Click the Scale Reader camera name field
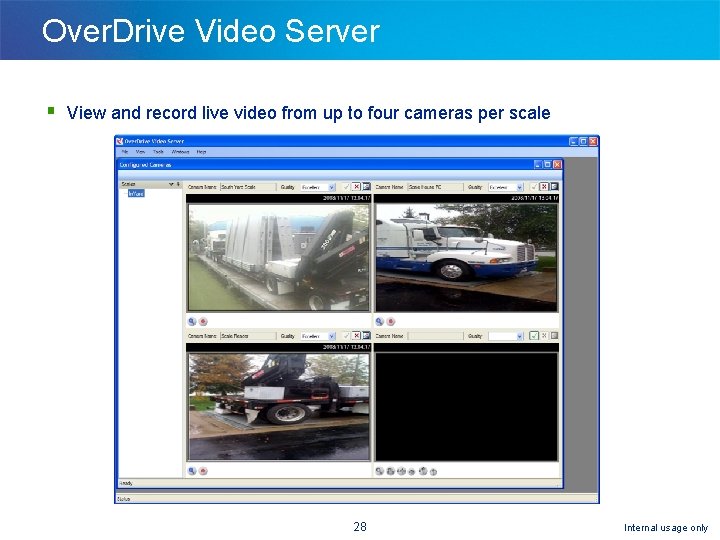 [248, 336]
